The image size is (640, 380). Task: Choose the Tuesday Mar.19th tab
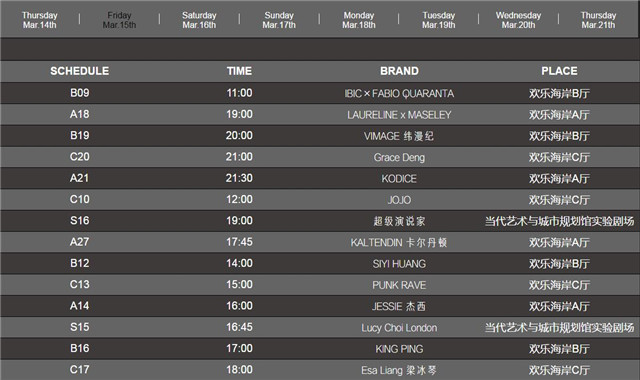pos(439,20)
